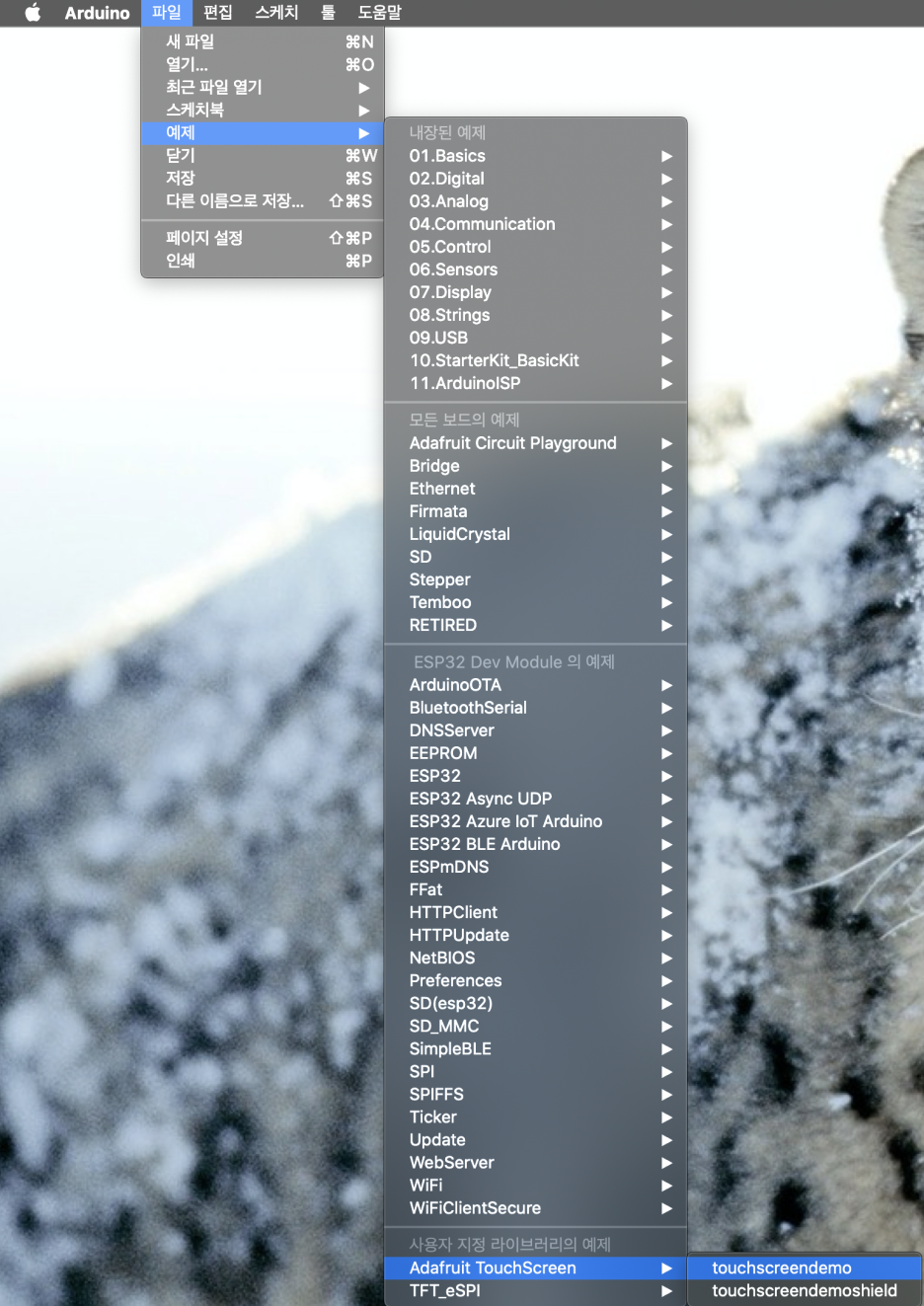Open the WebServer examples submenu
This screenshot has height=1306, width=924.
click(536, 1162)
